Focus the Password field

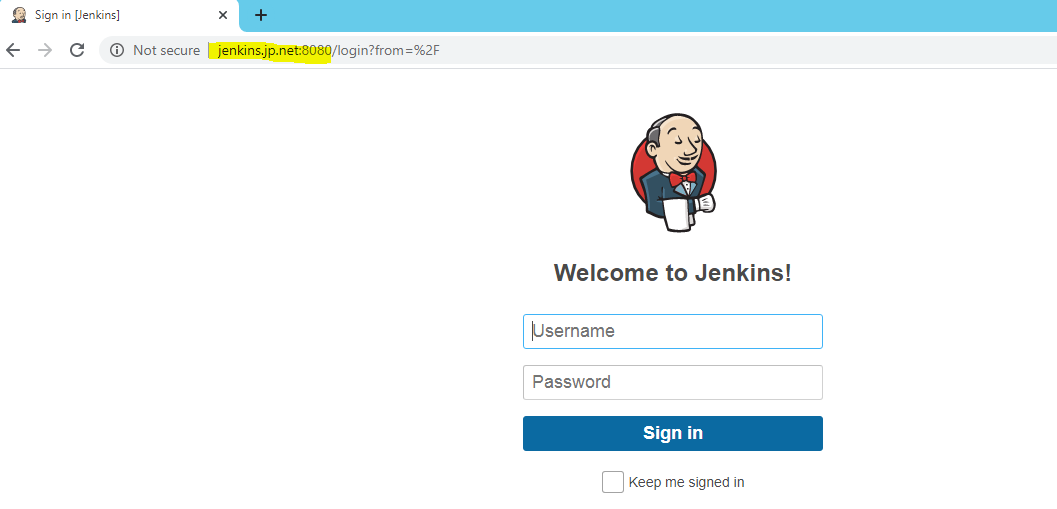click(673, 382)
